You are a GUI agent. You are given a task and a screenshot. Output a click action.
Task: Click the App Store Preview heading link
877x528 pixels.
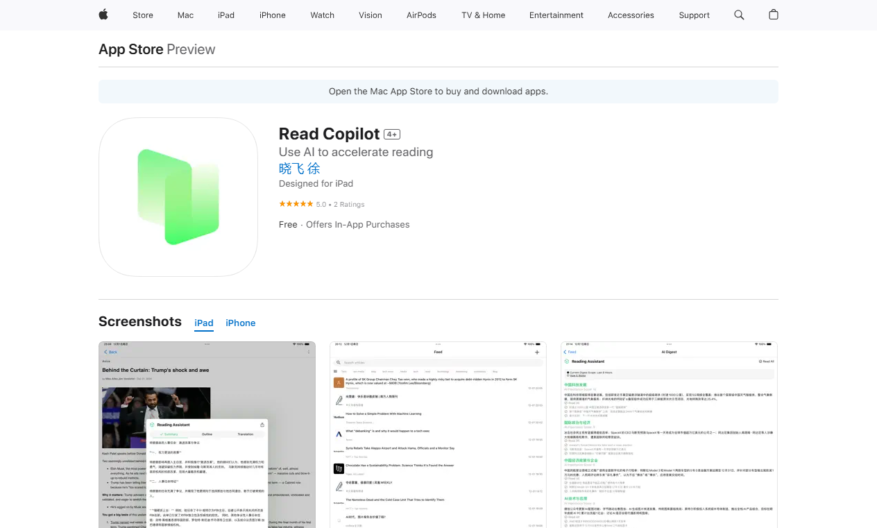[157, 49]
